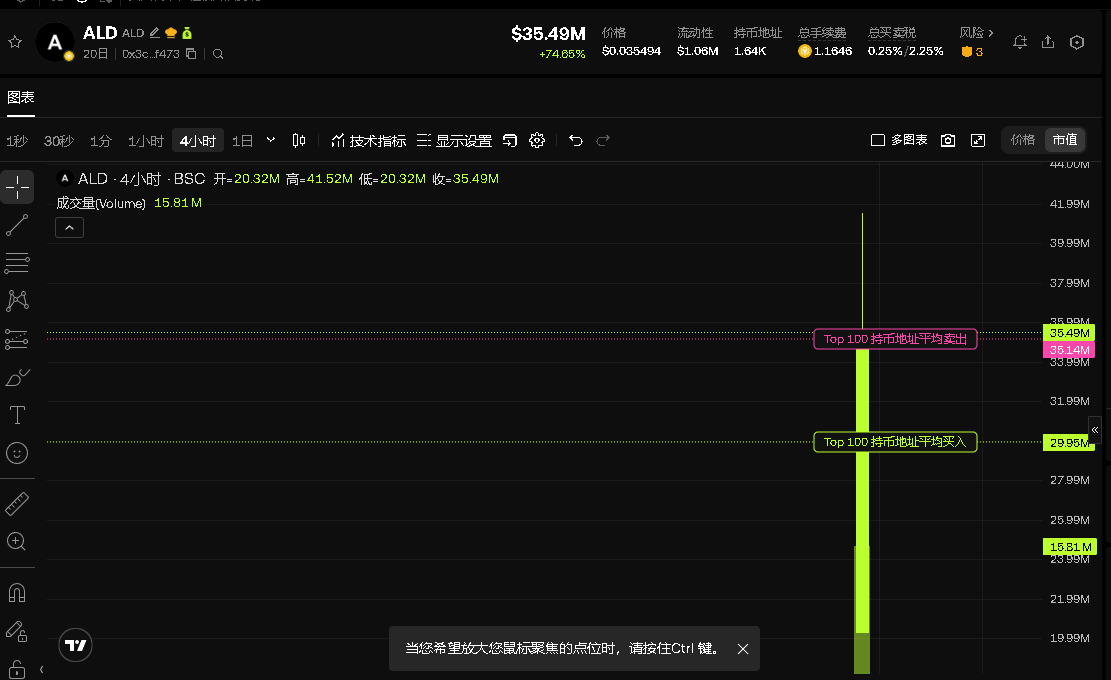Screen dimensions: 1111x680
Task: Open the 图表 chart tab
Action: pyautogui.click(x=21, y=98)
